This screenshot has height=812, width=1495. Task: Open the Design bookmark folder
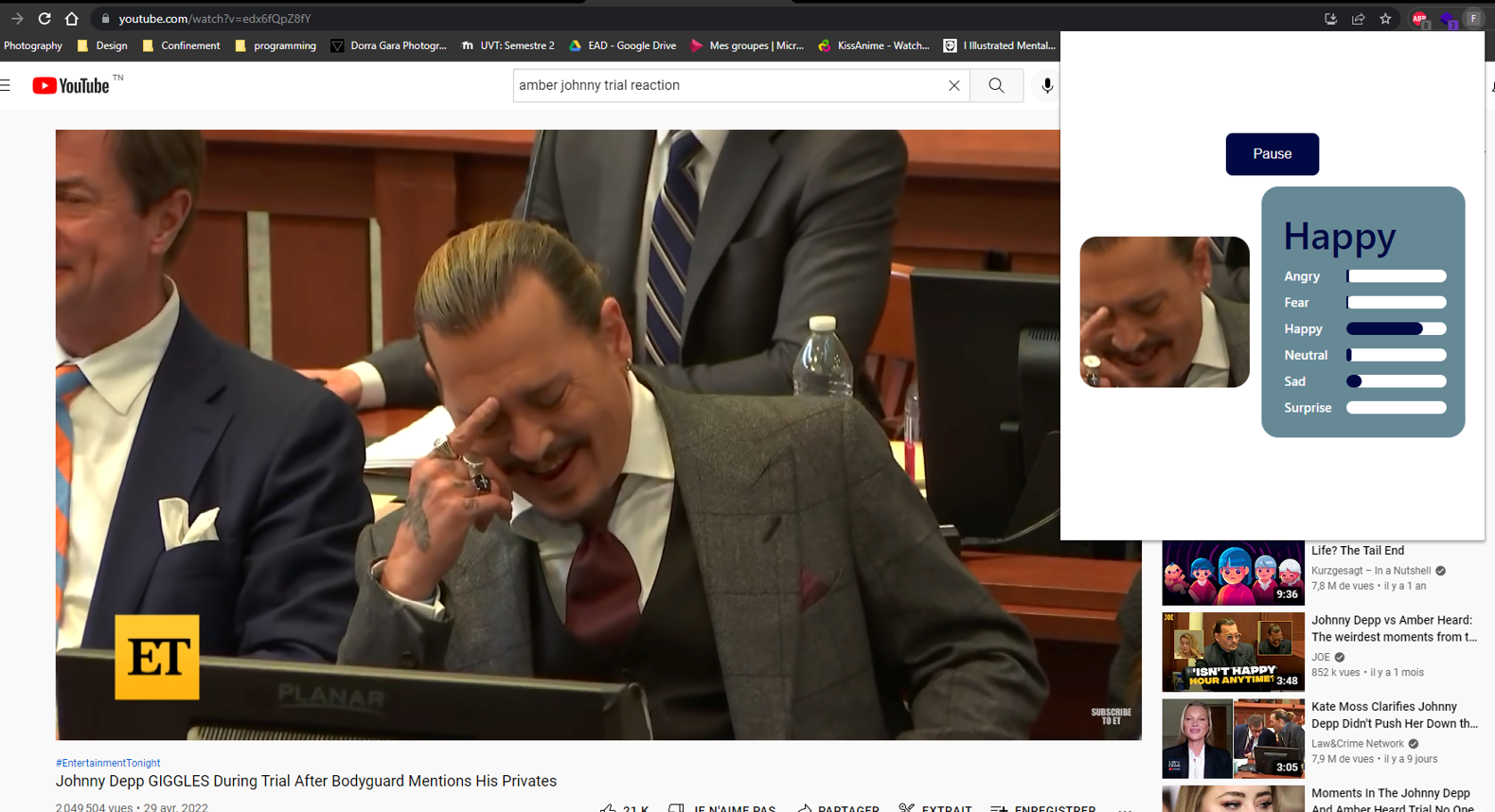[102, 45]
